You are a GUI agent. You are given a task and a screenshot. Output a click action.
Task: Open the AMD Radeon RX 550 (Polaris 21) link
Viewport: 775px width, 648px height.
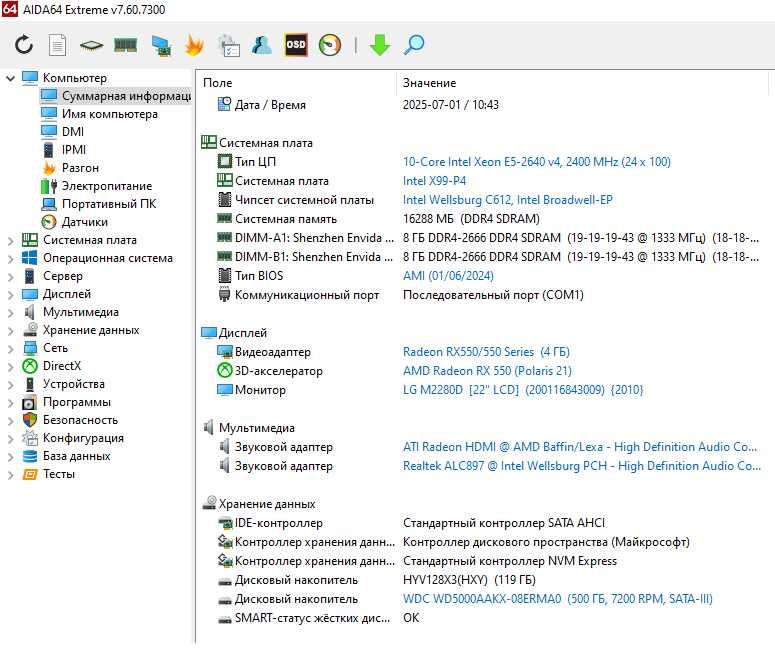487,371
